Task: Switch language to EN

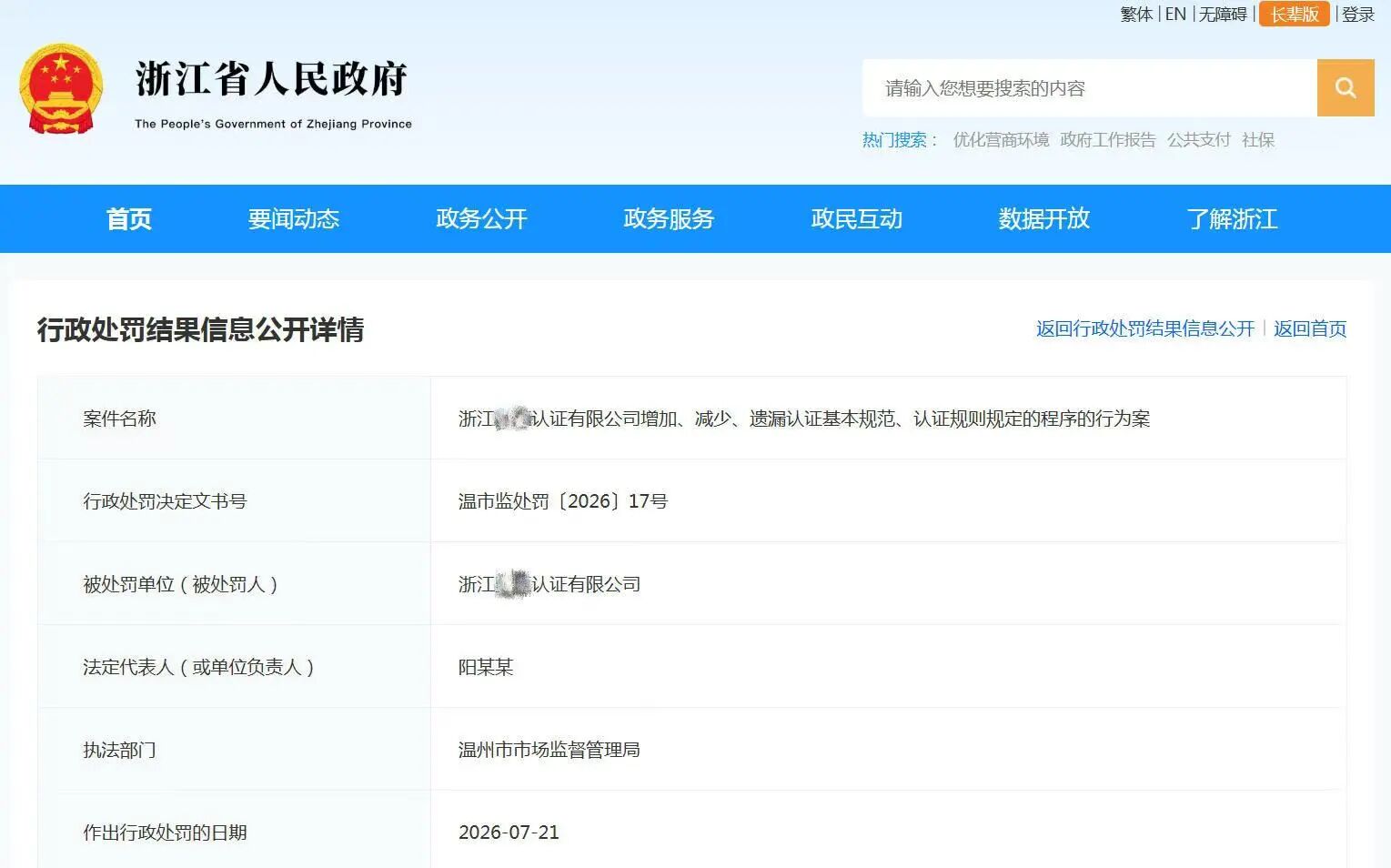Action: [x=1175, y=15]
